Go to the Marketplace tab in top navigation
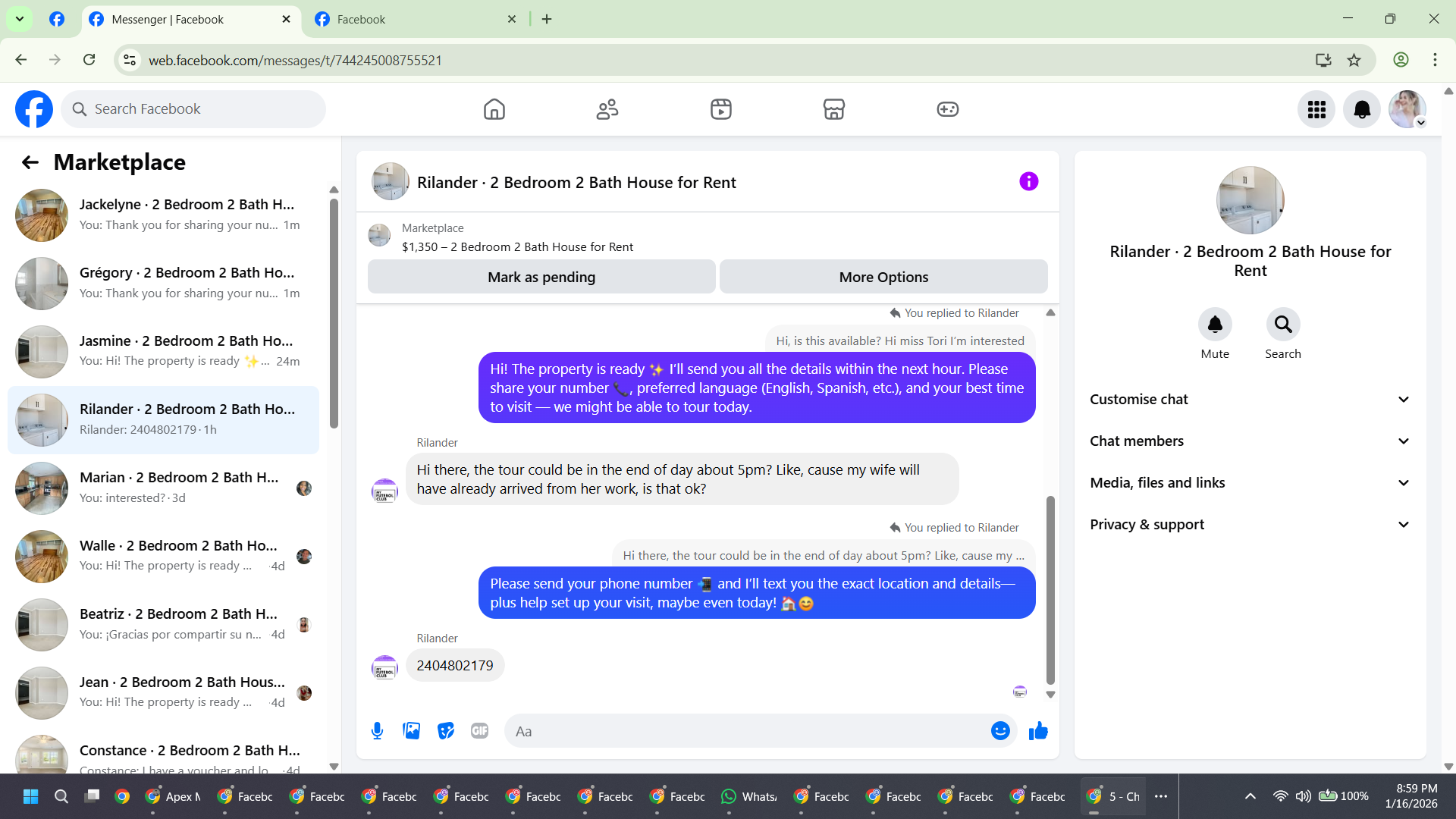The width and height of the screenshot is (1456, 819). click(x=833, y=110)
